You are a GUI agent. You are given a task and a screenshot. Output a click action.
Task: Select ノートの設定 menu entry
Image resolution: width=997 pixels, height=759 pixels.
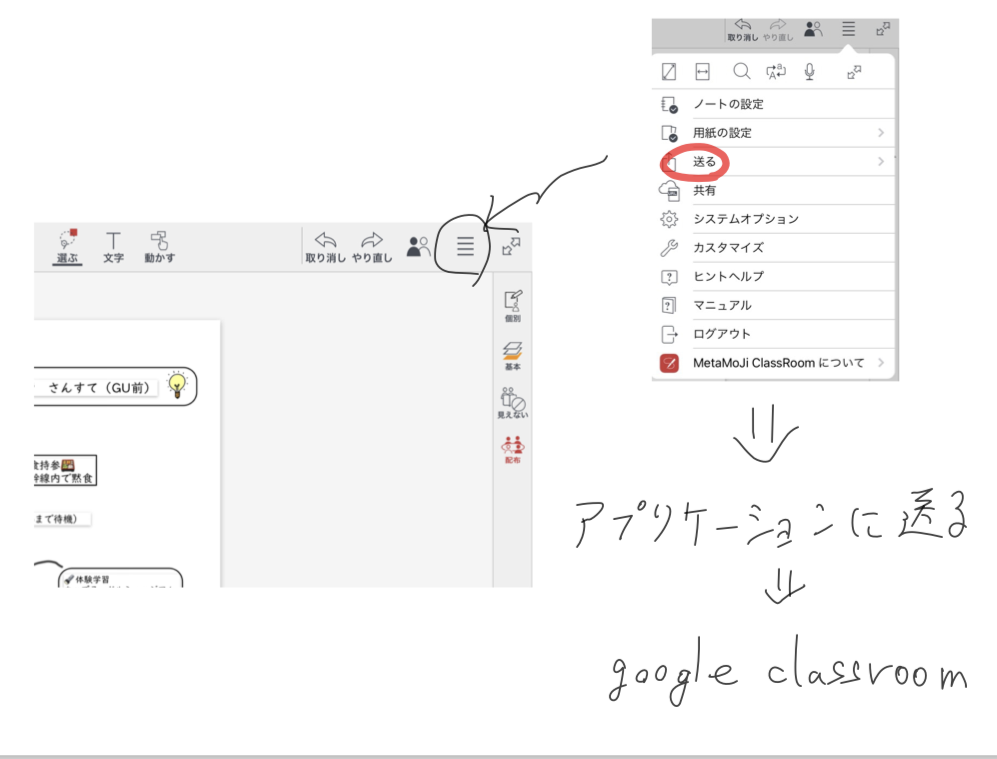pyautogui.click(x=728, y=104)
